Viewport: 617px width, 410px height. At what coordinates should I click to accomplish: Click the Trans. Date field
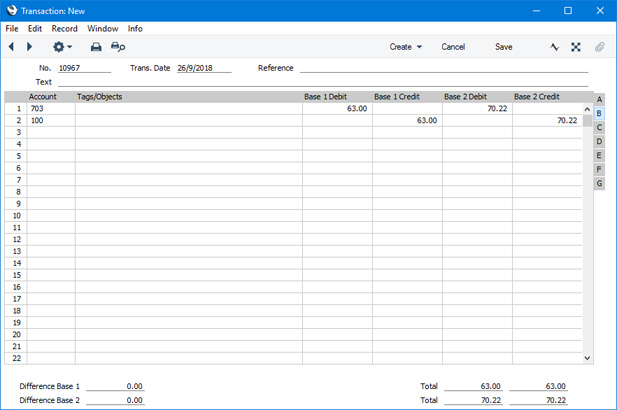point(204,68)
